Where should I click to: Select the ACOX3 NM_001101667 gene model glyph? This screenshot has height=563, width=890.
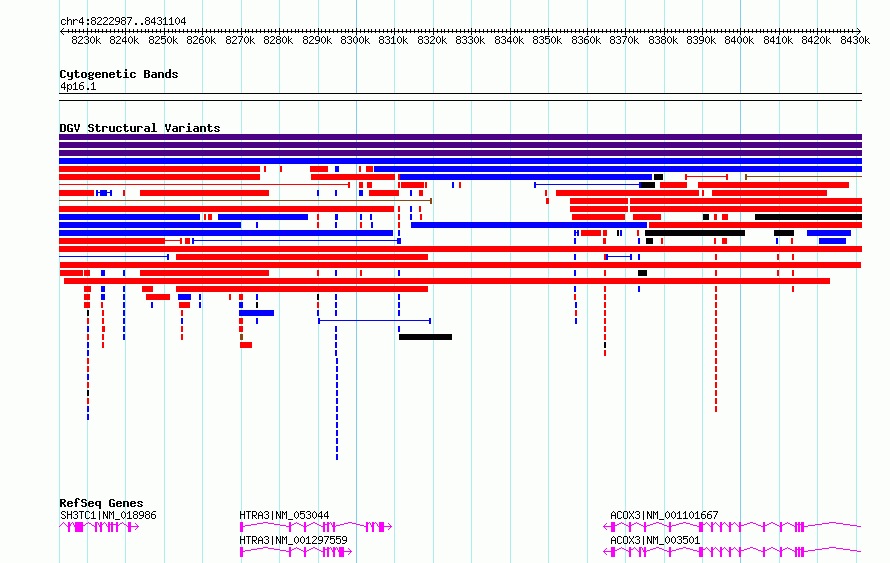point(732,527)
